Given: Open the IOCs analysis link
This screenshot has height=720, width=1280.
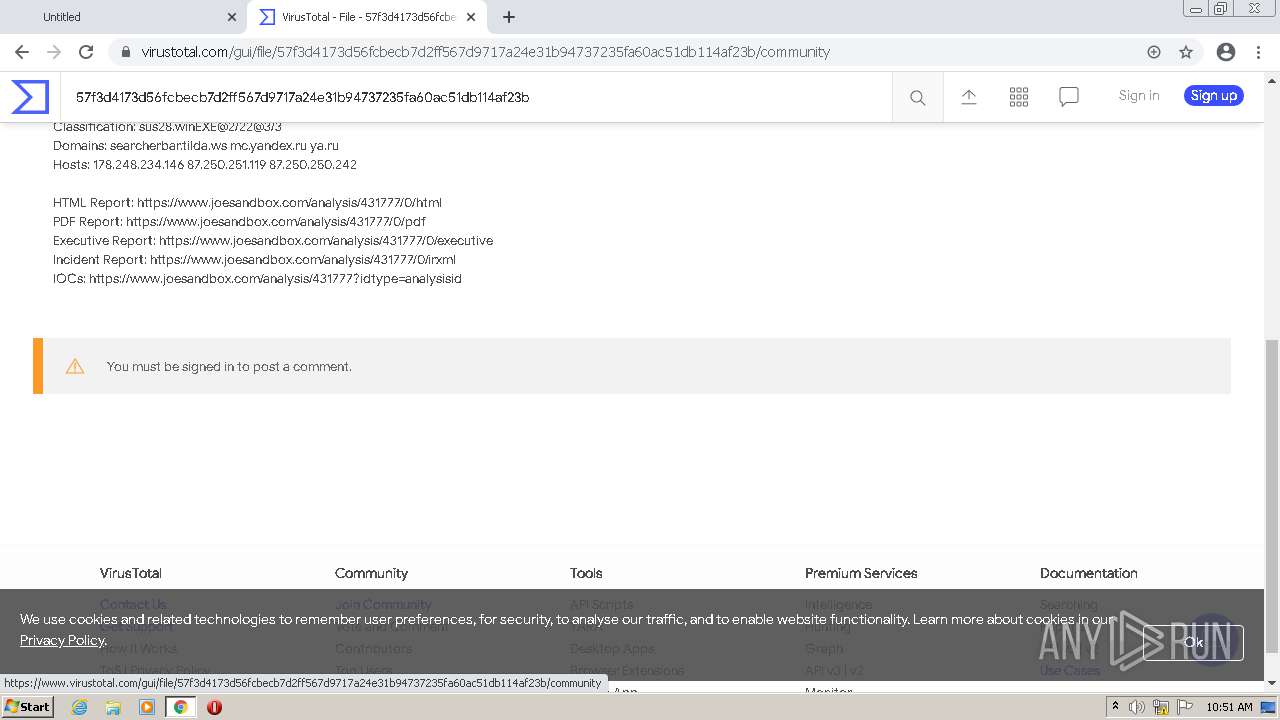Looking at the screenshot, I should 275,278.
